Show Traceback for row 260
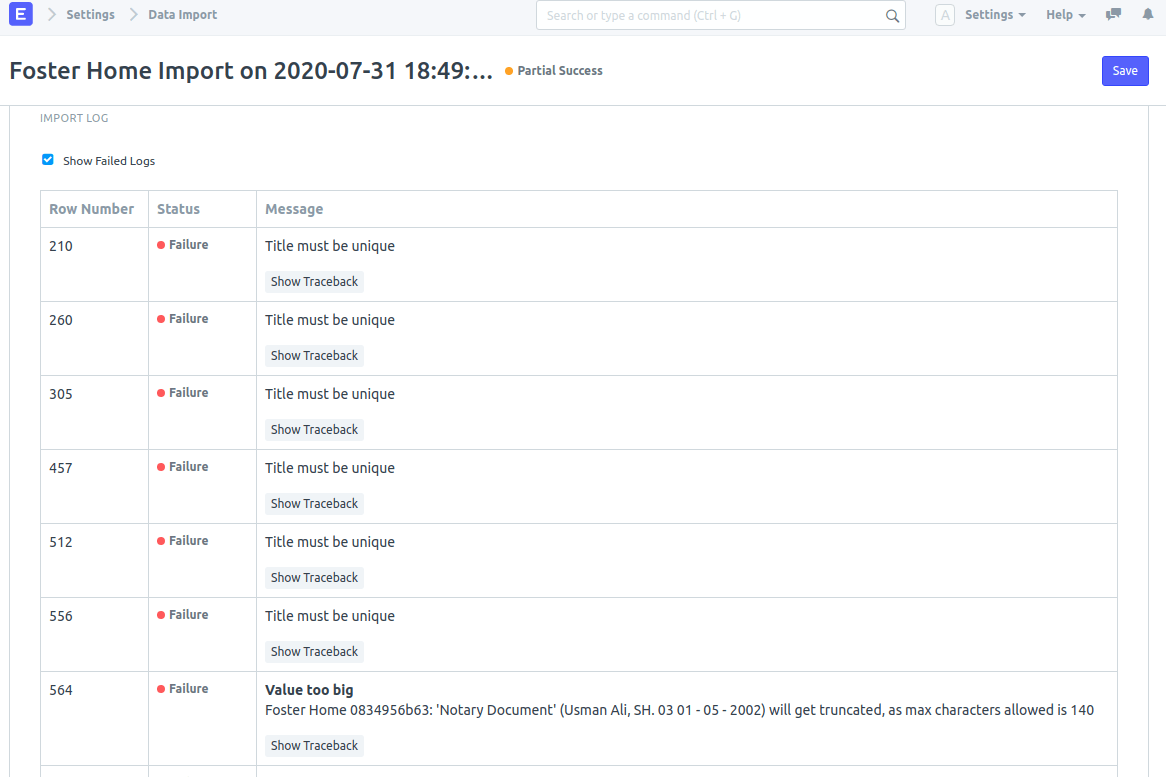This screenshot has width=1166, height=777. point(314,355)
